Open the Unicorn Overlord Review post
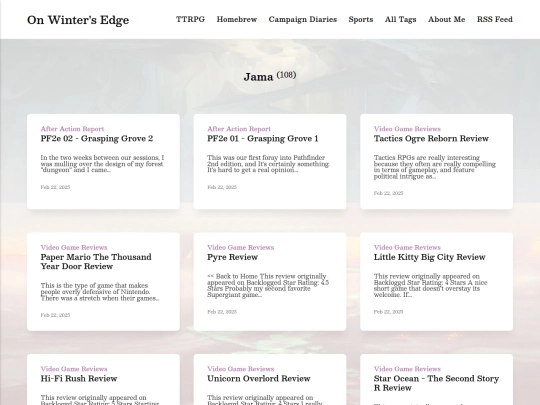 pyautogui.click(x=259, y=378)
